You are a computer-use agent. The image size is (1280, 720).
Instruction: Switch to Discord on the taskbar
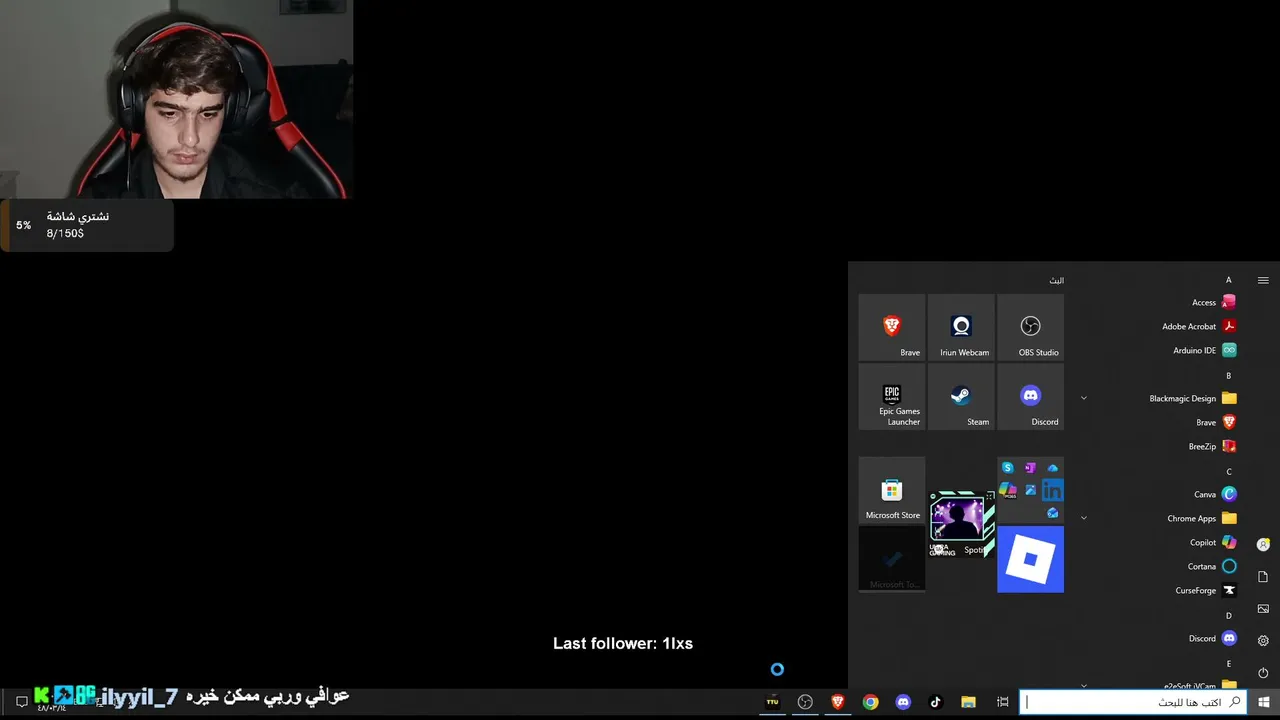903,702
